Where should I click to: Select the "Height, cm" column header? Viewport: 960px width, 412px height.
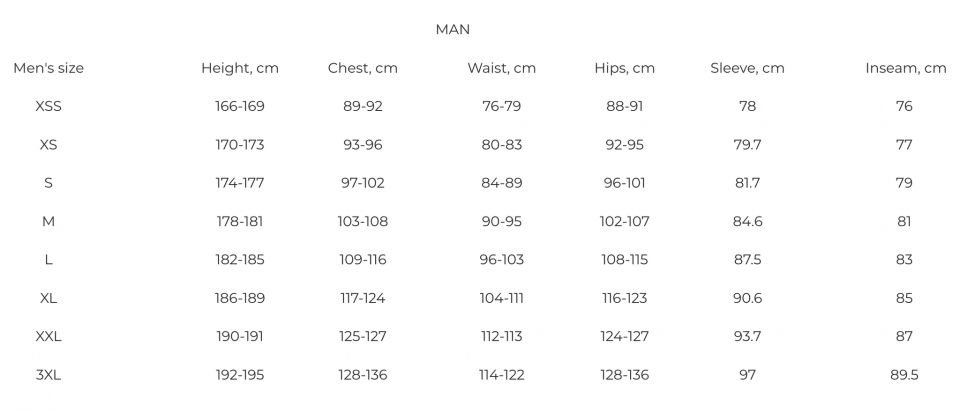tap(240, 68)
